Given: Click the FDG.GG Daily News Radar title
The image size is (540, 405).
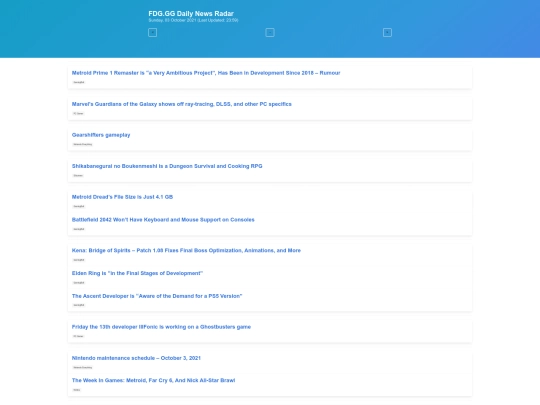Looking at the screenshot, I should tap(191, 13).
